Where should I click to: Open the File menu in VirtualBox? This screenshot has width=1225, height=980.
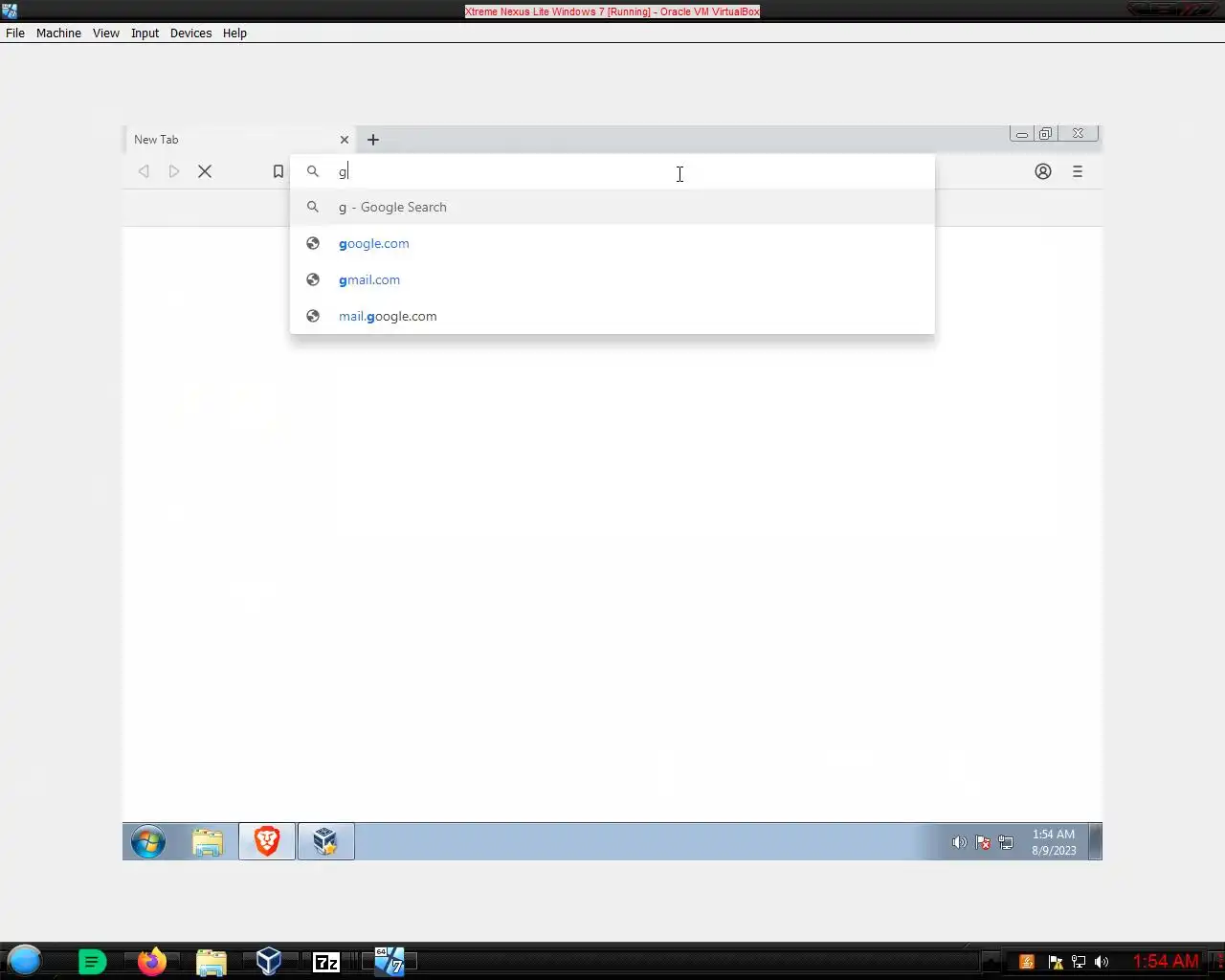(x=15, y=33)
